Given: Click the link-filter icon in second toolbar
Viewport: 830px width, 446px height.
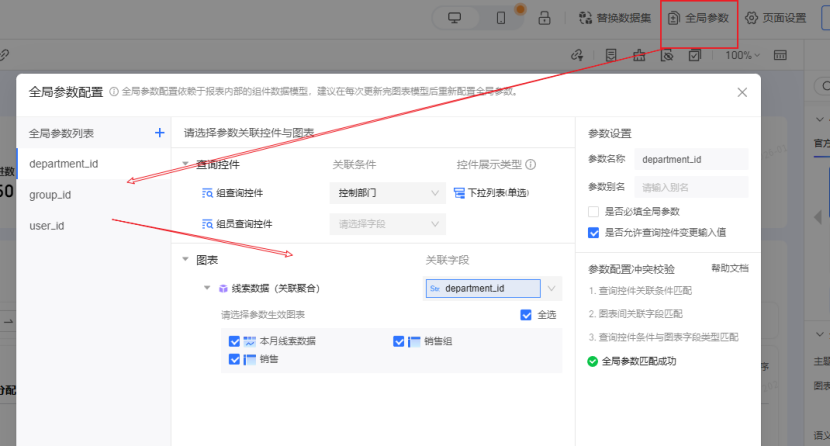Looking at the screenshot, I should 577,55.
